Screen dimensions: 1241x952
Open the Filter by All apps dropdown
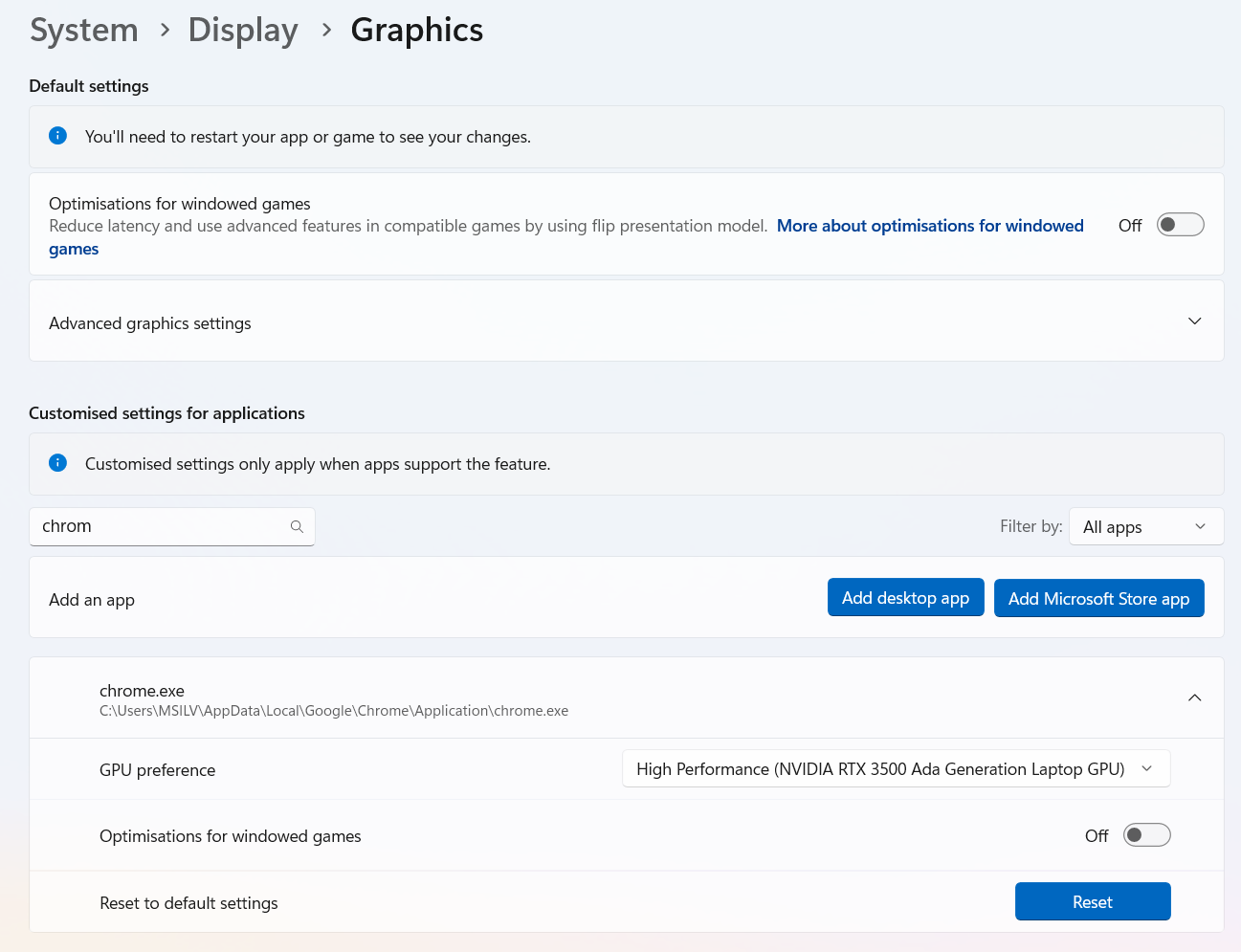pos(1145,526)
